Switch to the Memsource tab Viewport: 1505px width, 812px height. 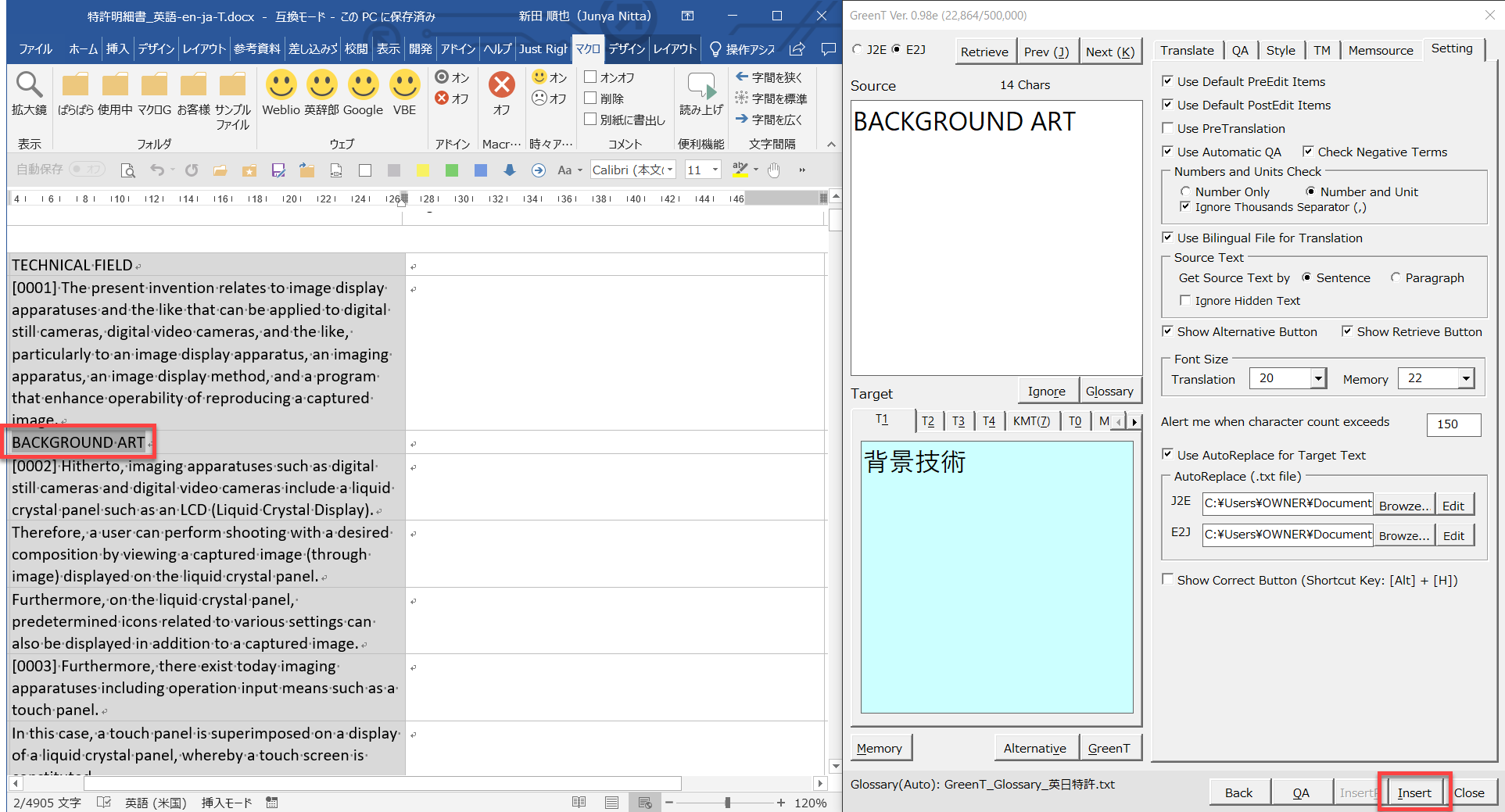(1380, 50)
